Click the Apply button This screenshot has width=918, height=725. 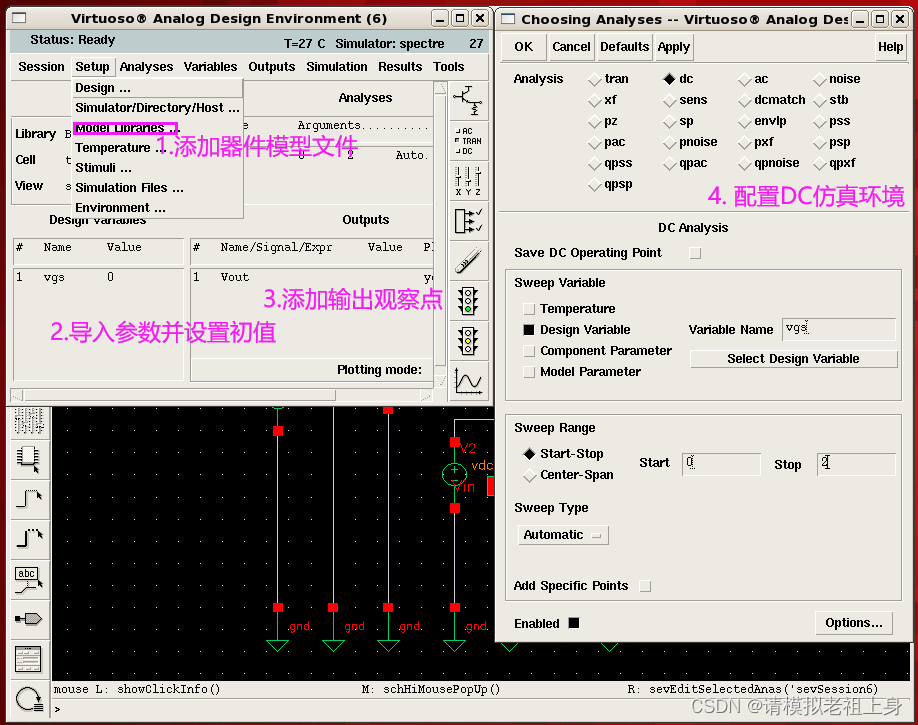click(673, 46)
